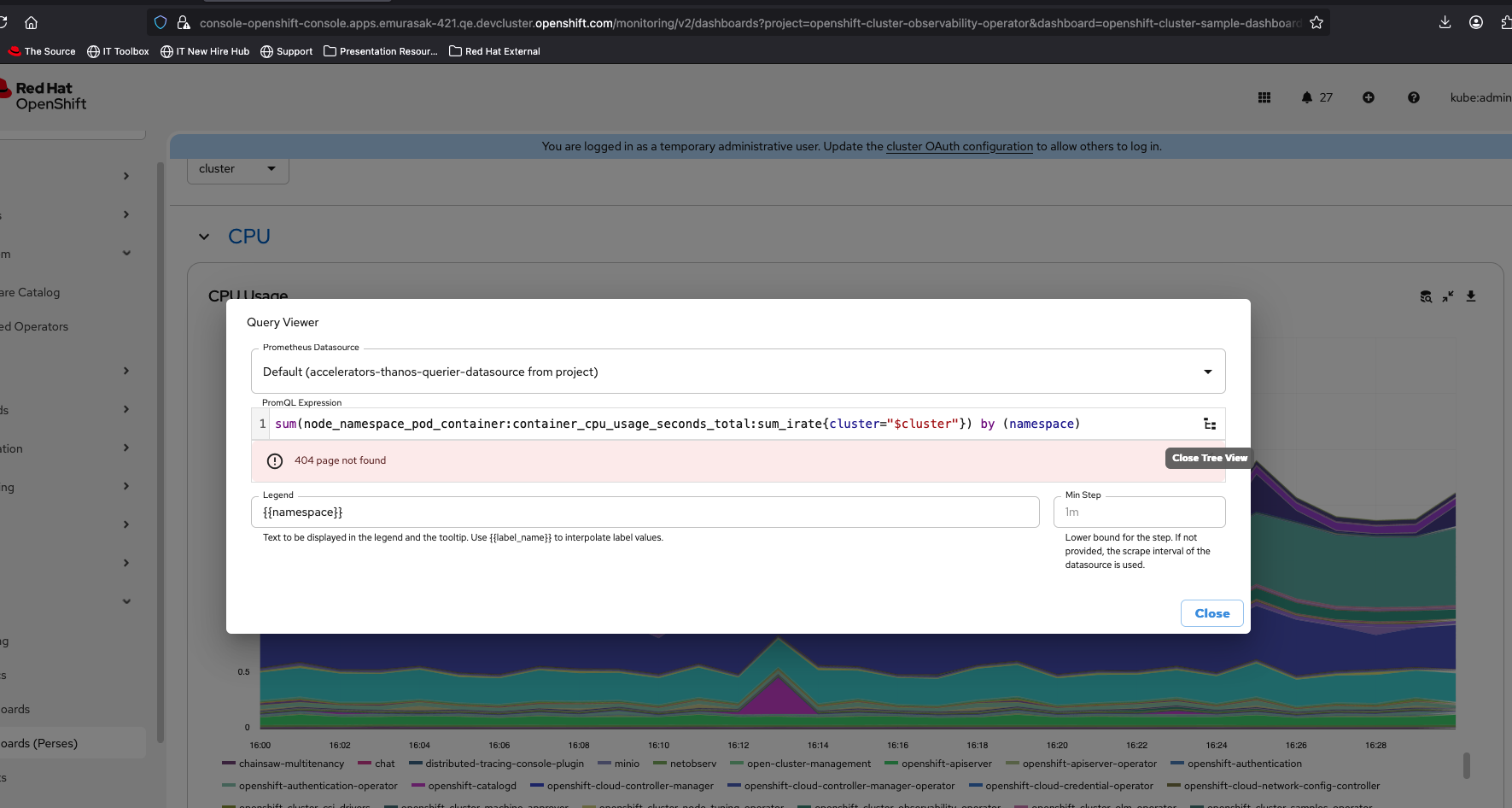
Task: Click the Legend input field
Action: coord(645,512)
